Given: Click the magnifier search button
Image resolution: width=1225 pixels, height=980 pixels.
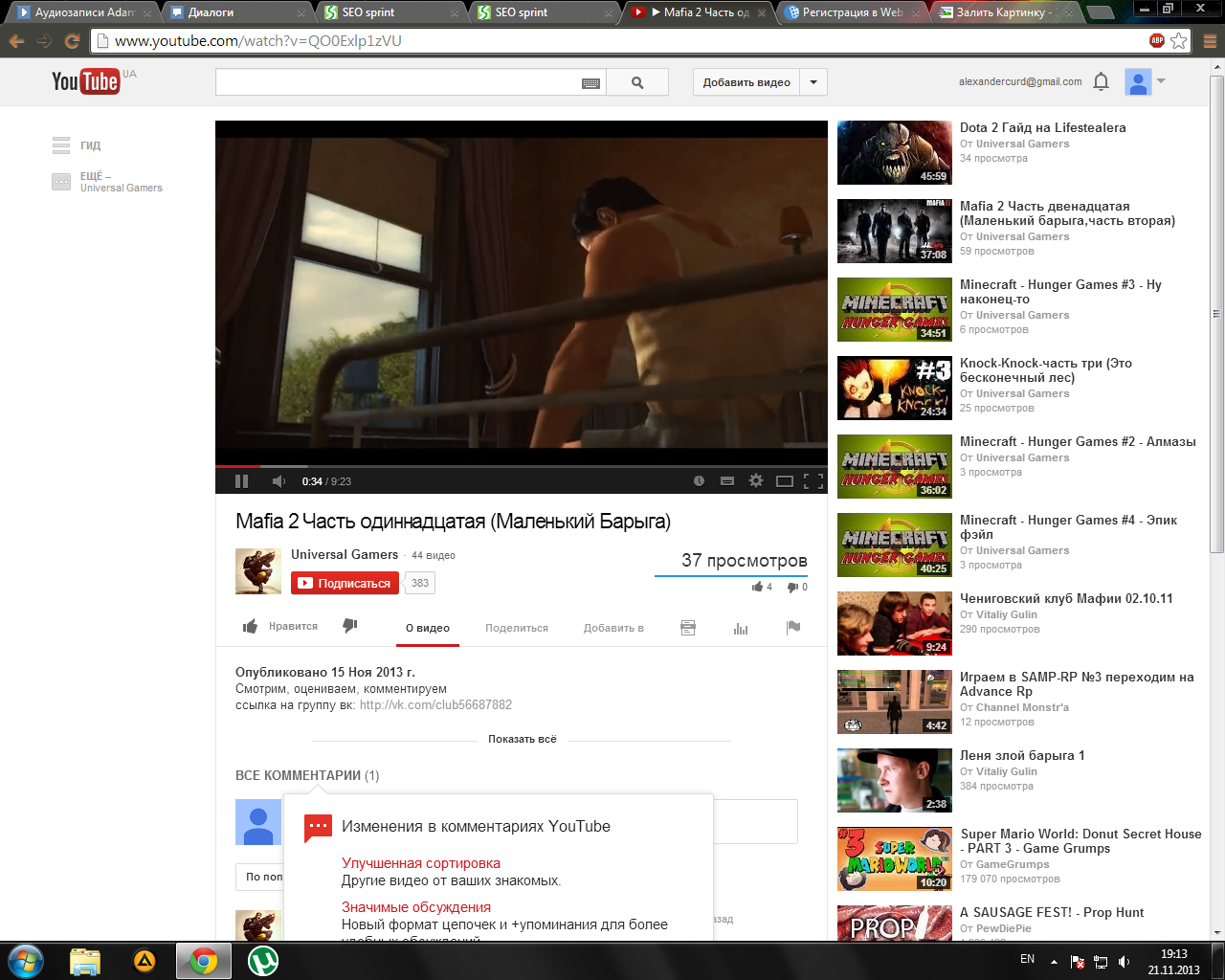Looking at the screenshot, I should tap(637, 82).
